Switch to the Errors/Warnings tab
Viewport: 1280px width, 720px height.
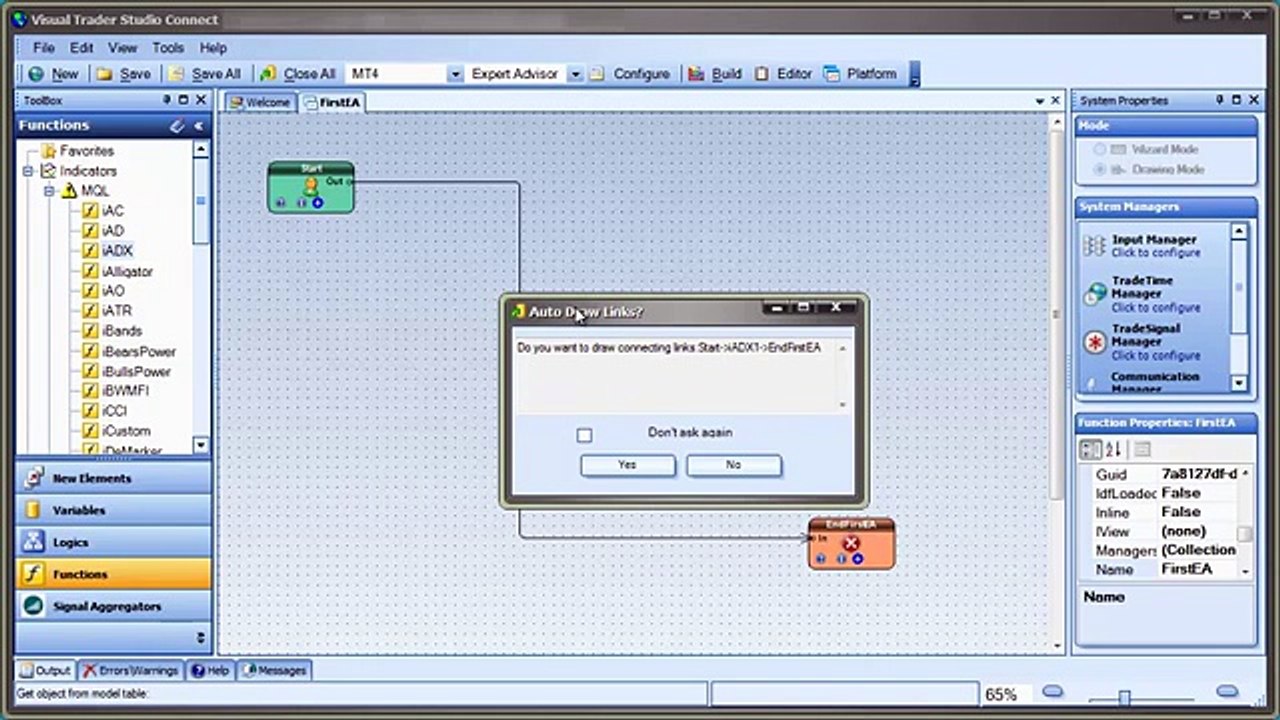[131, 670]
